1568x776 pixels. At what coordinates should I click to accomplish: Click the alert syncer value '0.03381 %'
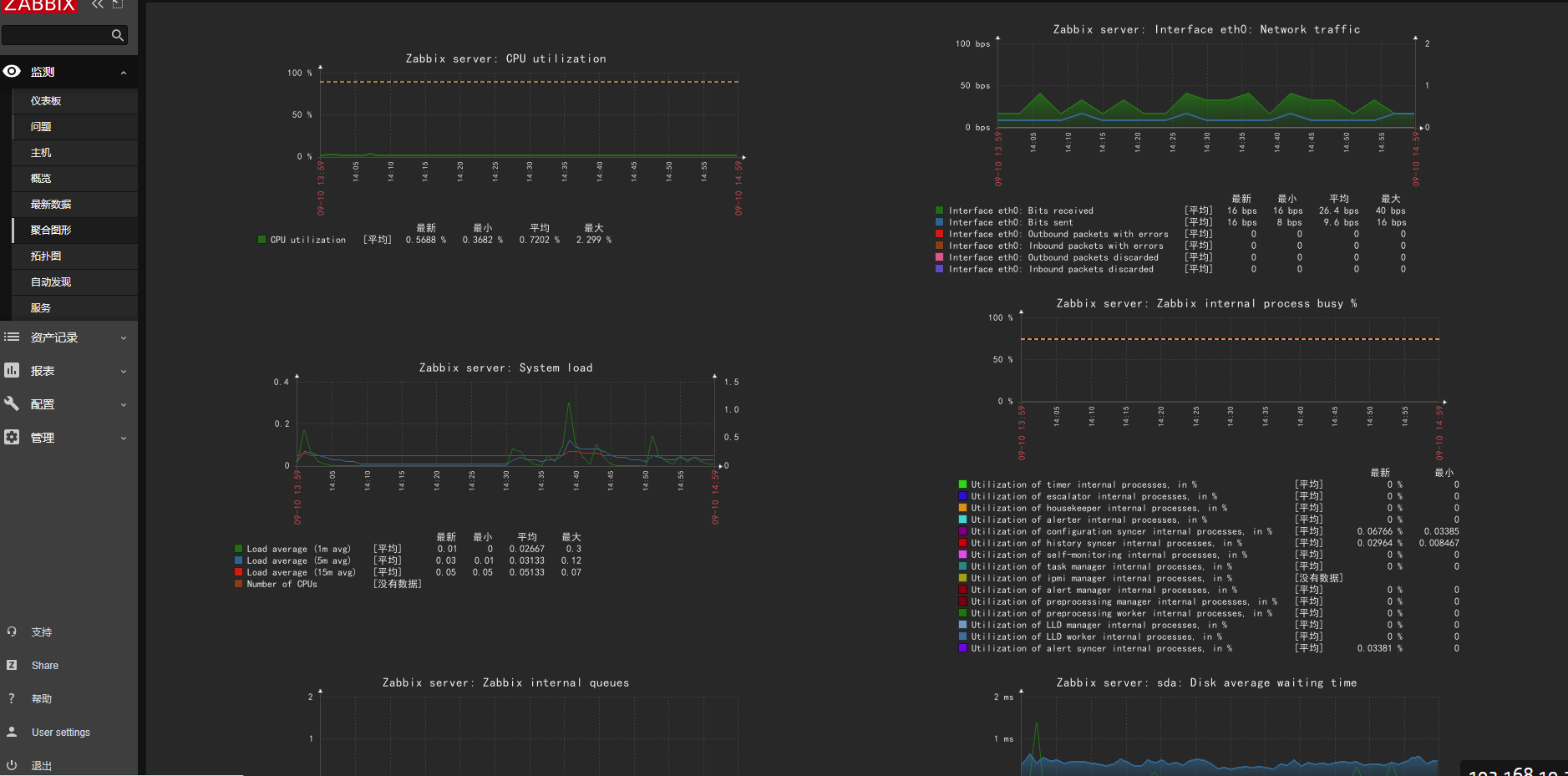1380,648
